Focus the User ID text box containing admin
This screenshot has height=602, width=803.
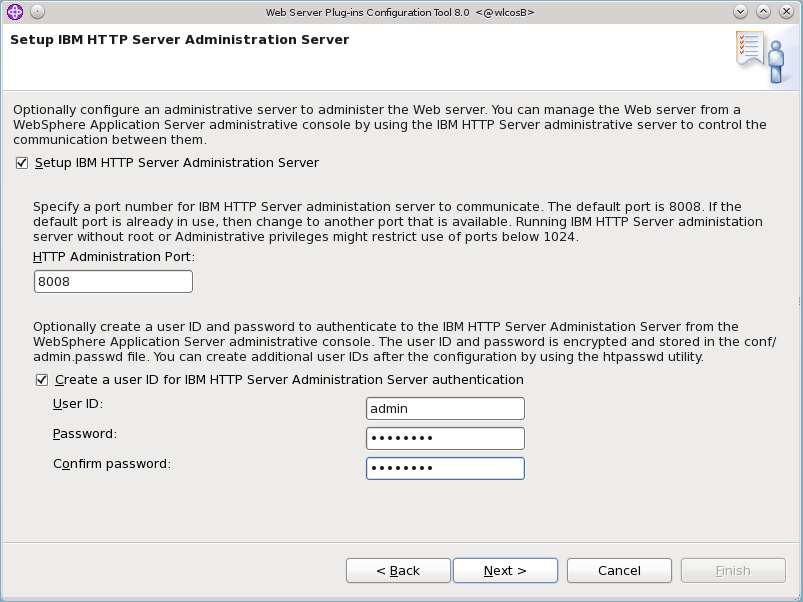[445, 408]
